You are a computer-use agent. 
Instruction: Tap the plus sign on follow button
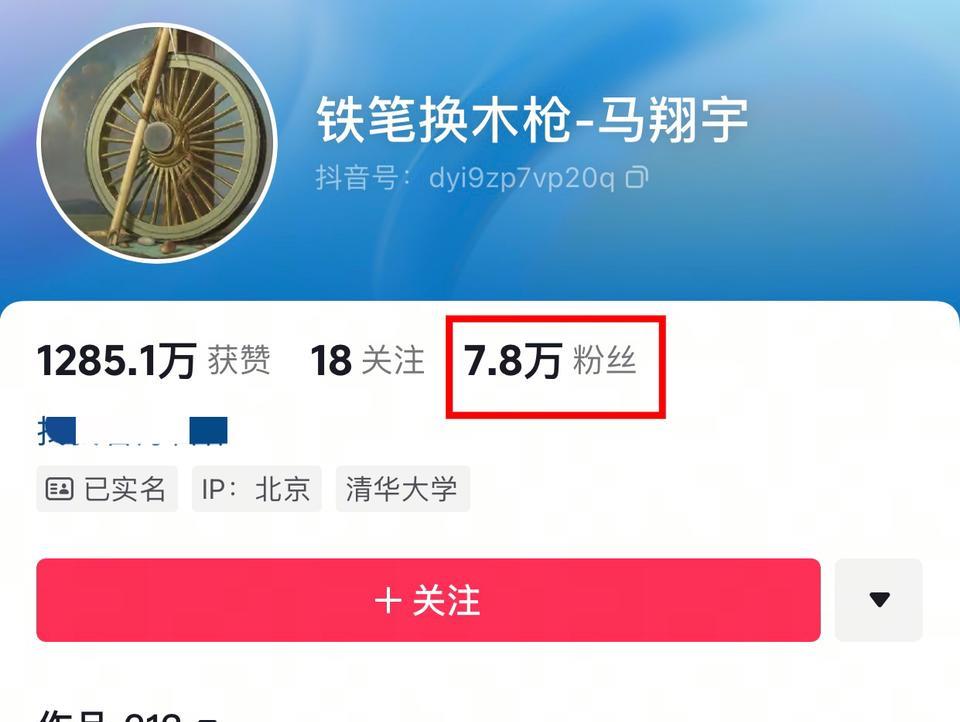388,600
